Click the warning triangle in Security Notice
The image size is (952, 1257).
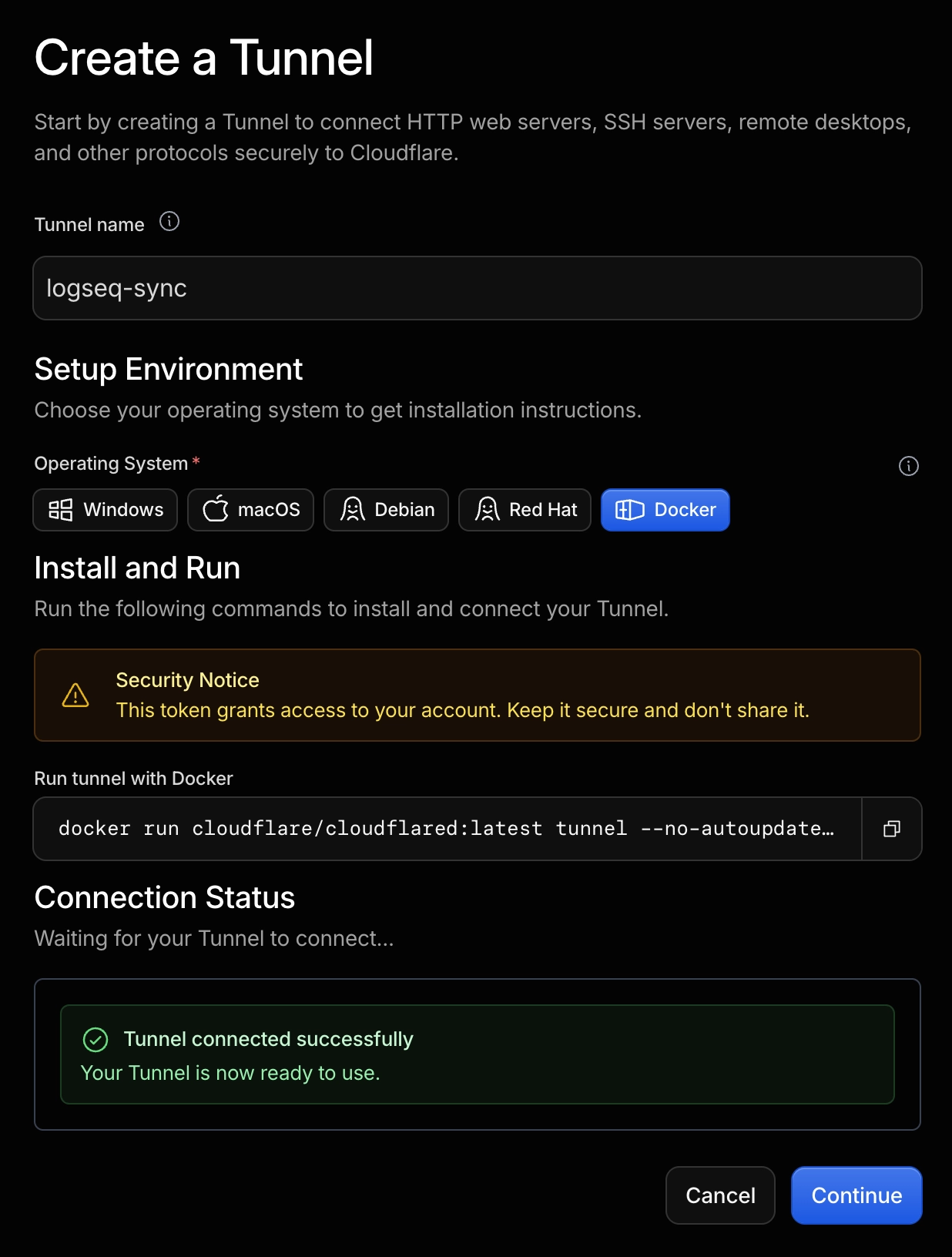(75, 695)
